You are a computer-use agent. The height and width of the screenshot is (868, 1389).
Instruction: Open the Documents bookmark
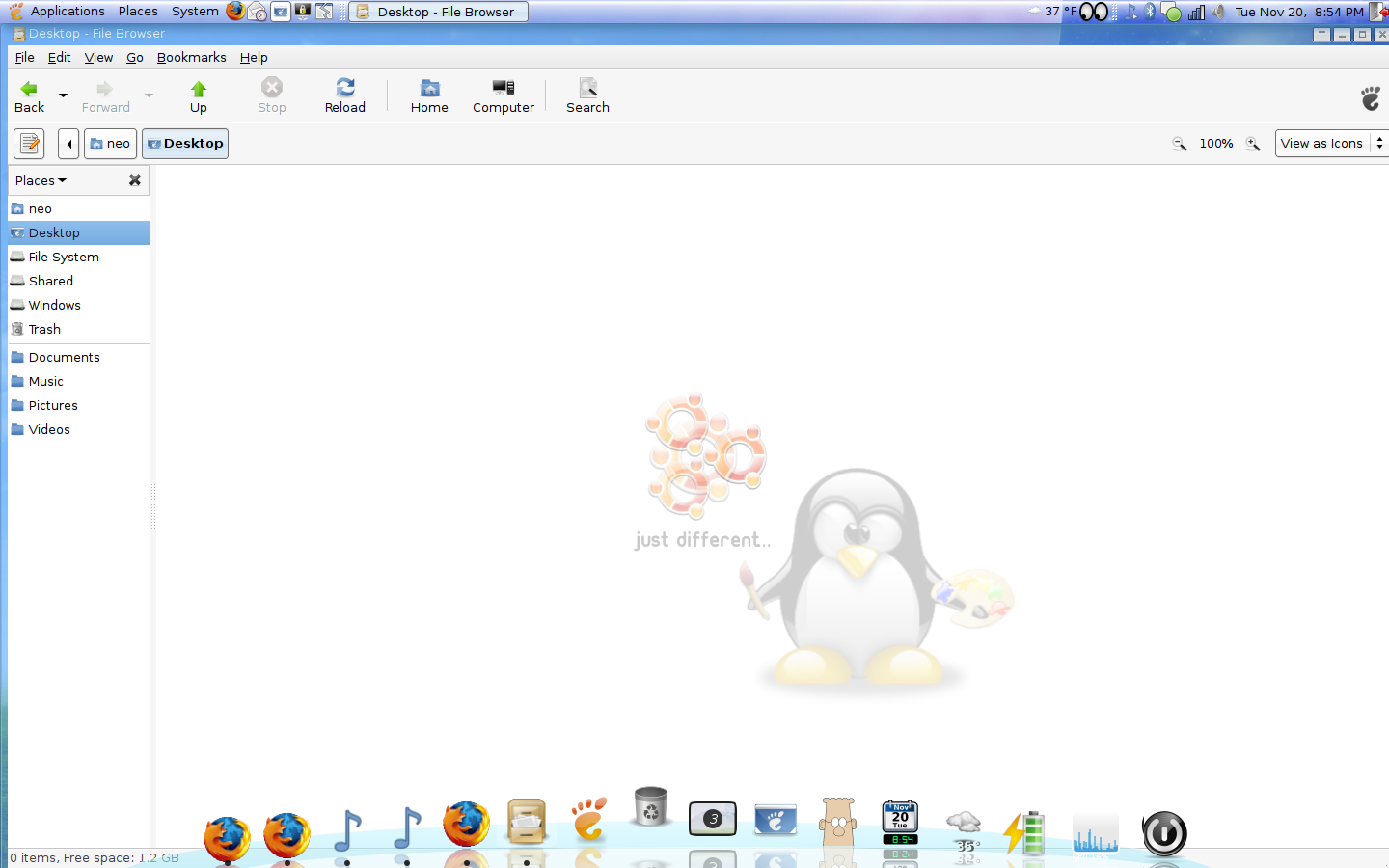coord(79,357)
